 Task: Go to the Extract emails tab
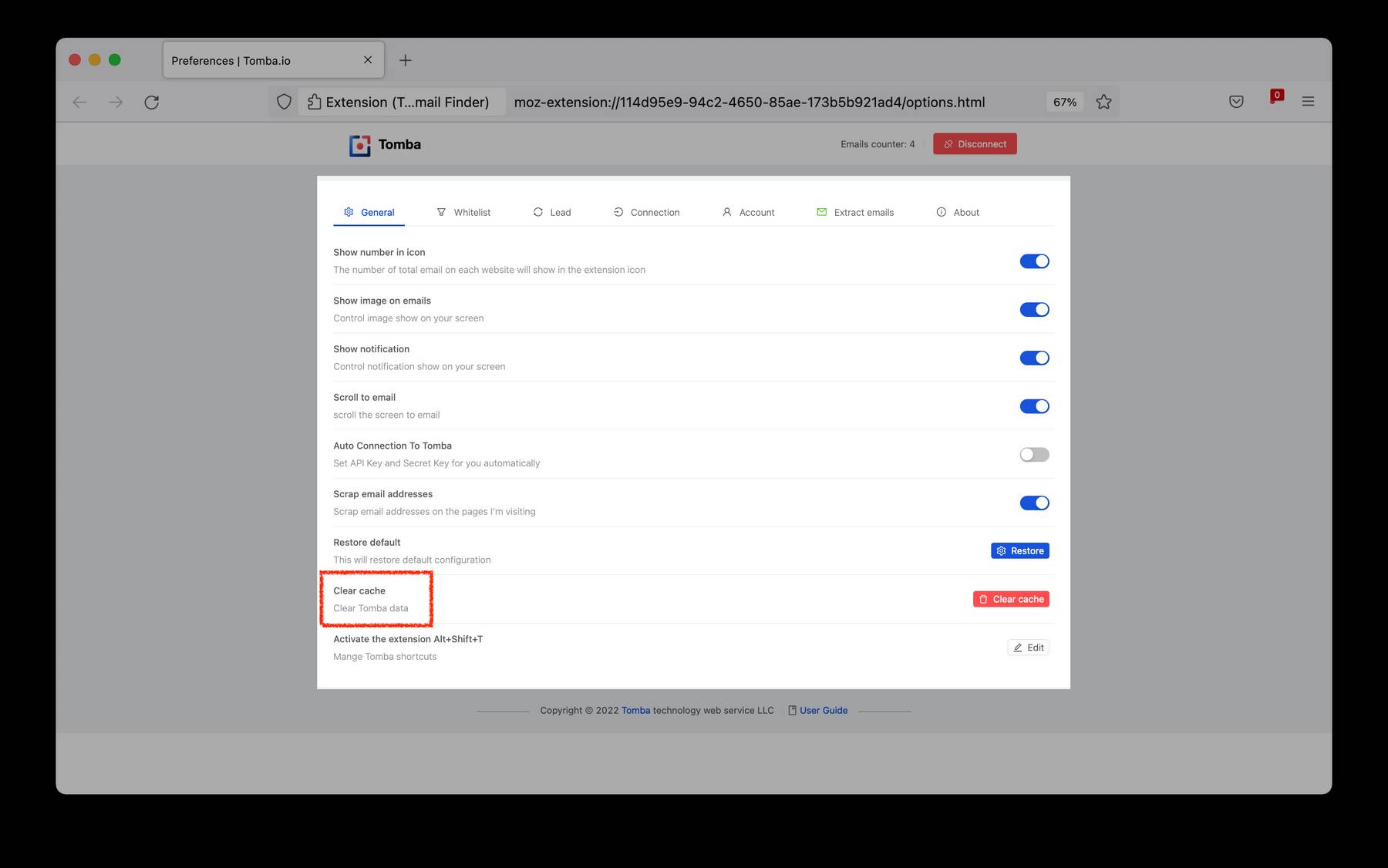click(855, 213)
